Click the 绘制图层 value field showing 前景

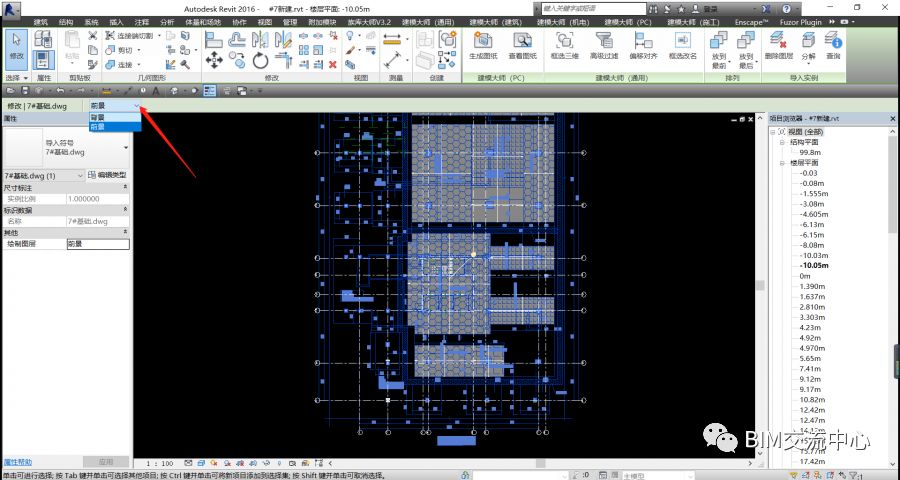[98, 244]
